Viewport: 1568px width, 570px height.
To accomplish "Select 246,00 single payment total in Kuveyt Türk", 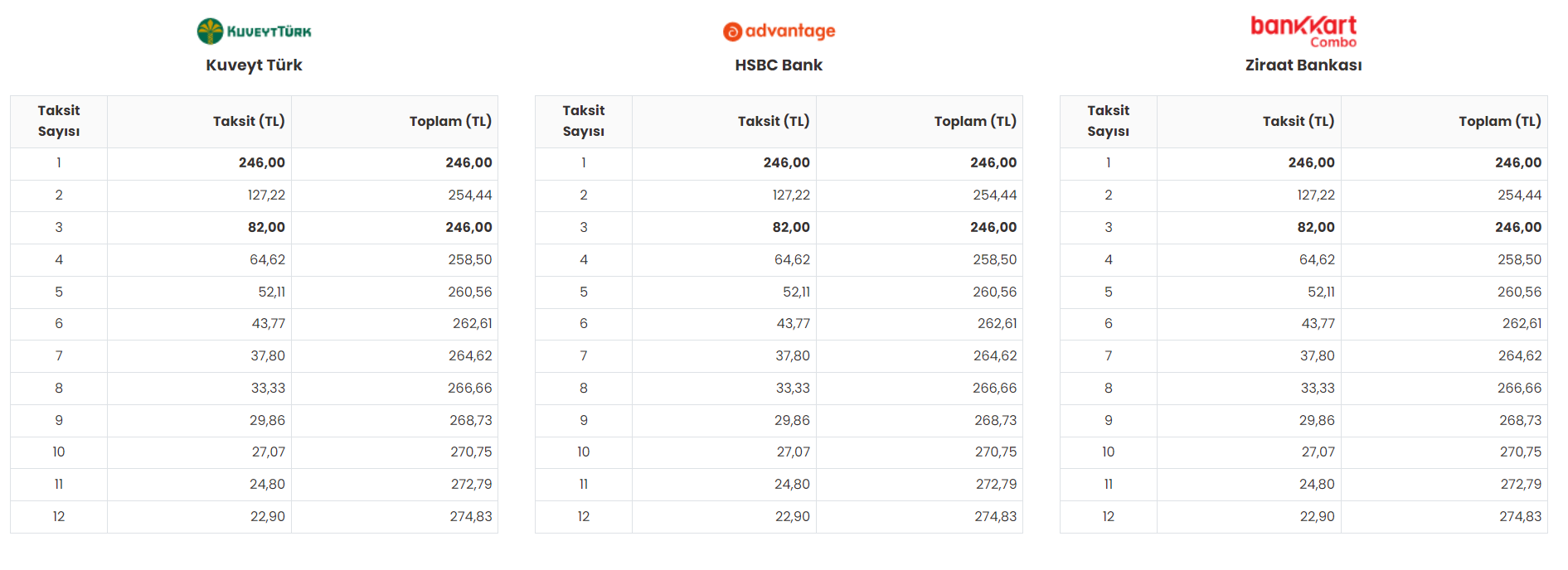I will pos(468,163).
